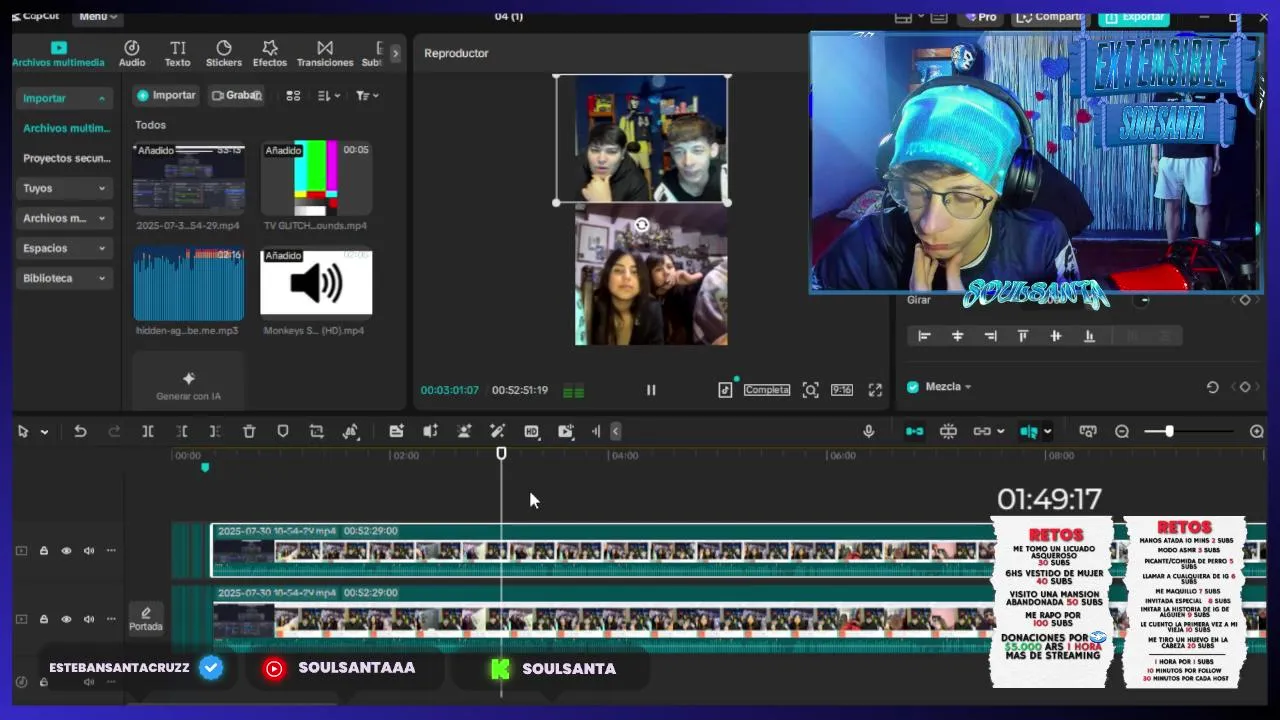The height and width of the screenshot is (720, 1280).
Task: Switch media panel to grid view
Action: (x=293, y=95)
